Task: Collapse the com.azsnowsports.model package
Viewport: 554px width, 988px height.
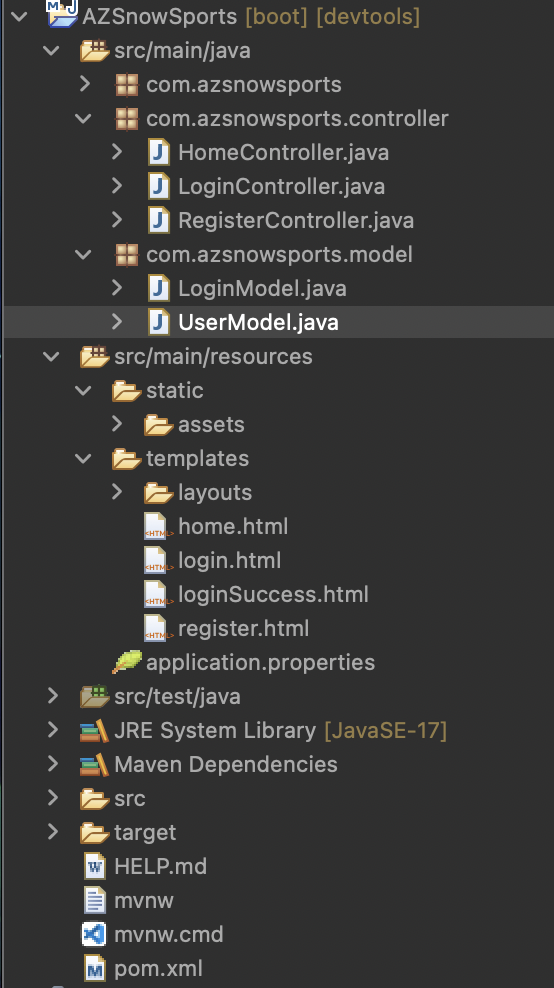Action: tap(84, 255)
